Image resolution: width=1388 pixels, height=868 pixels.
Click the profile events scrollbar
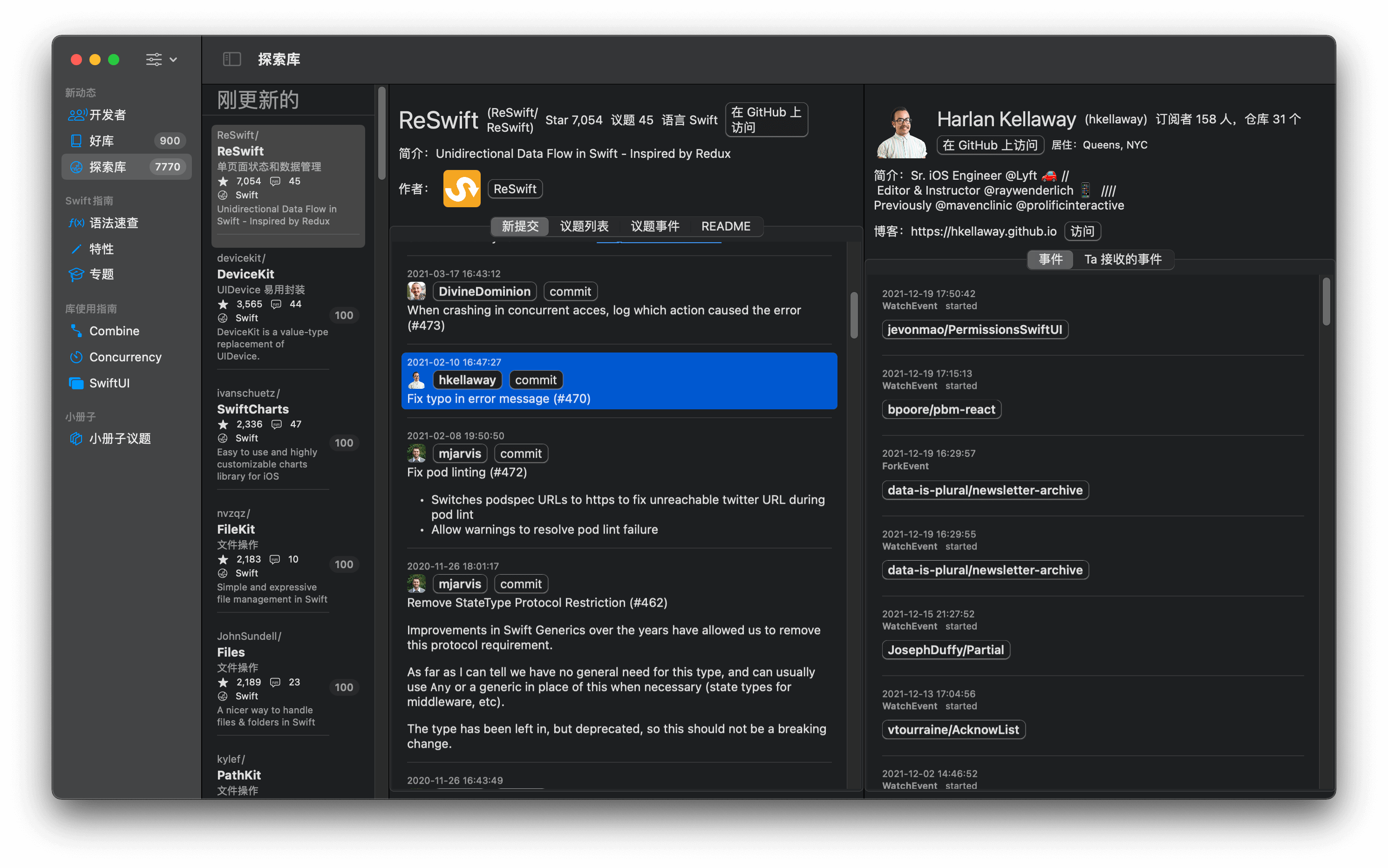click(x=1326, y=301)
